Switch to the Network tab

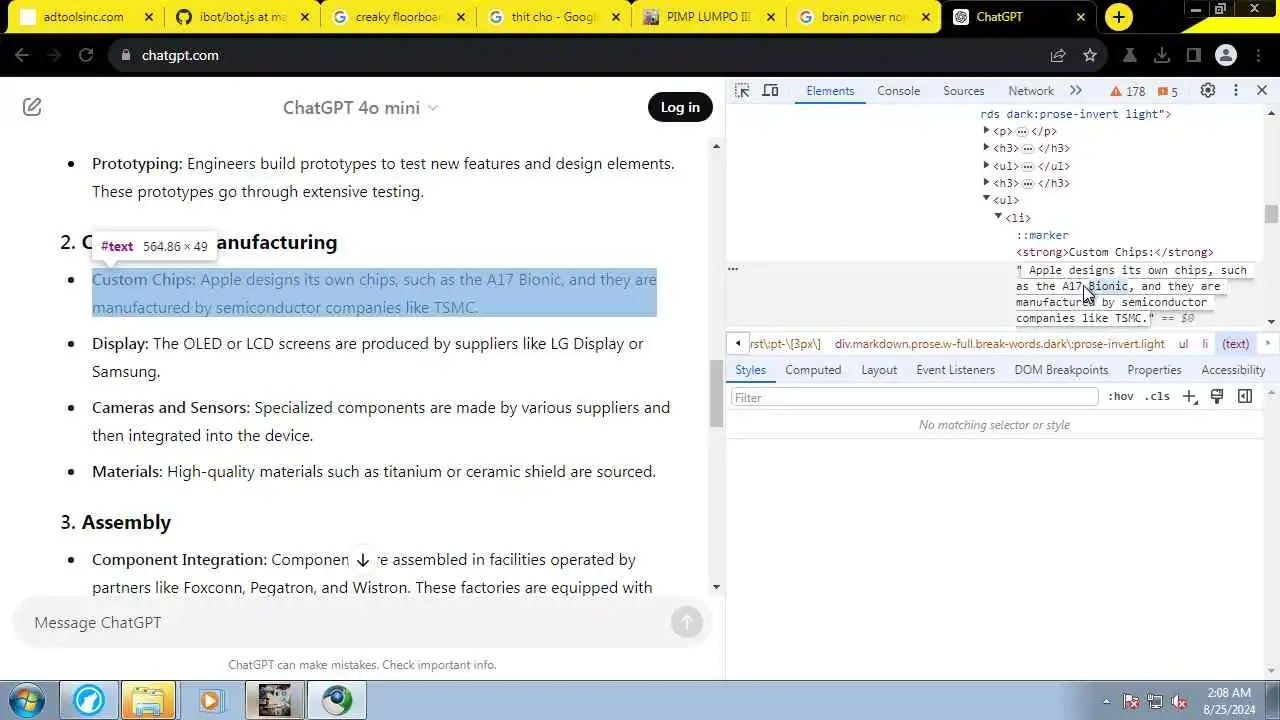tap(1031, 91)
